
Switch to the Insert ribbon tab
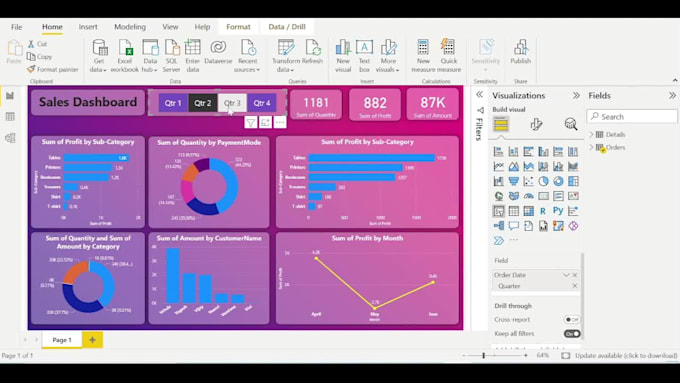point(88,27)
